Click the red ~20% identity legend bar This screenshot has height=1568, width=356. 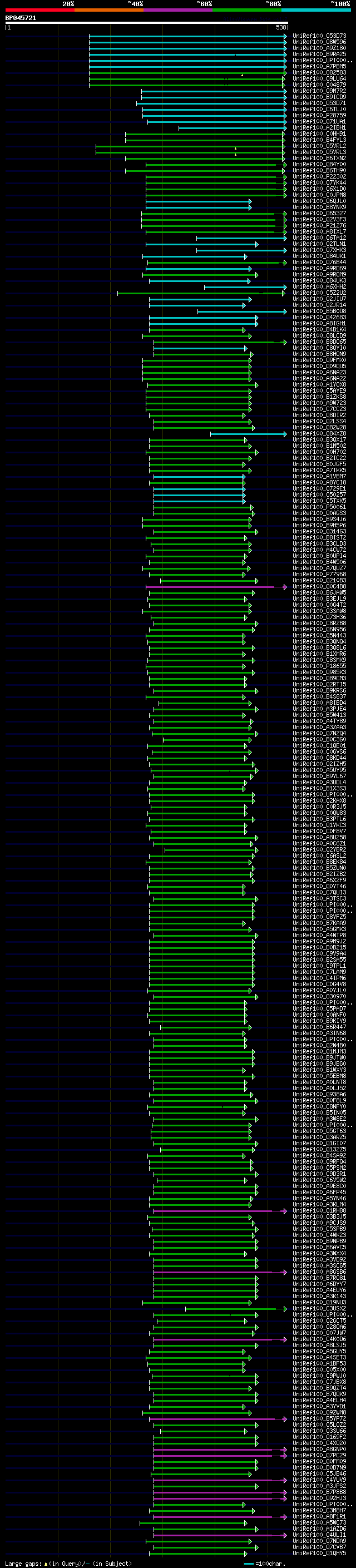[x=39, y=10]
